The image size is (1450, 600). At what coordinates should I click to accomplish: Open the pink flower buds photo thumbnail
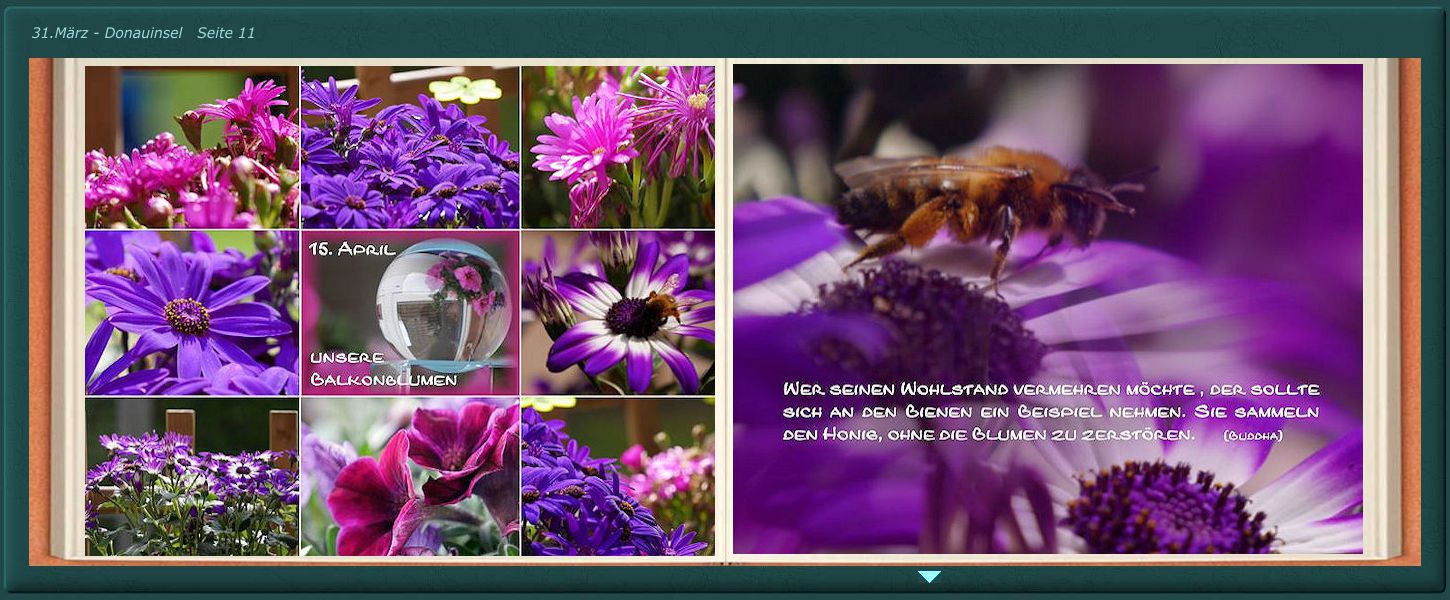[192, 147]
